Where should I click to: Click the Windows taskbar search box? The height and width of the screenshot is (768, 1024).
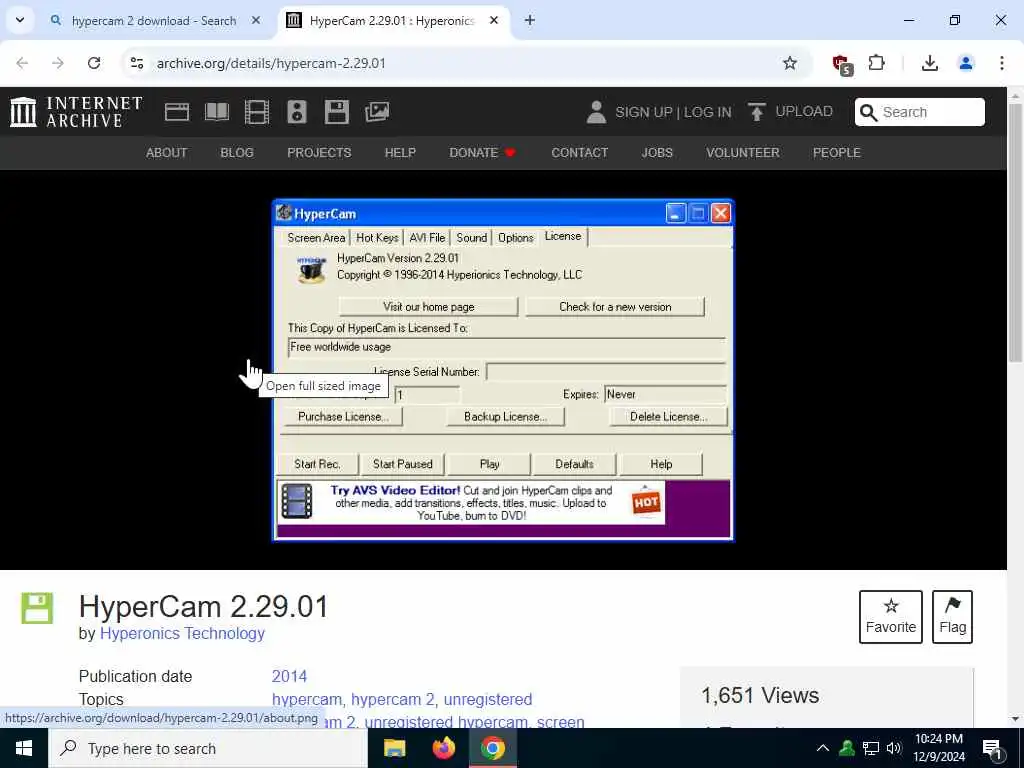[208, 748]
